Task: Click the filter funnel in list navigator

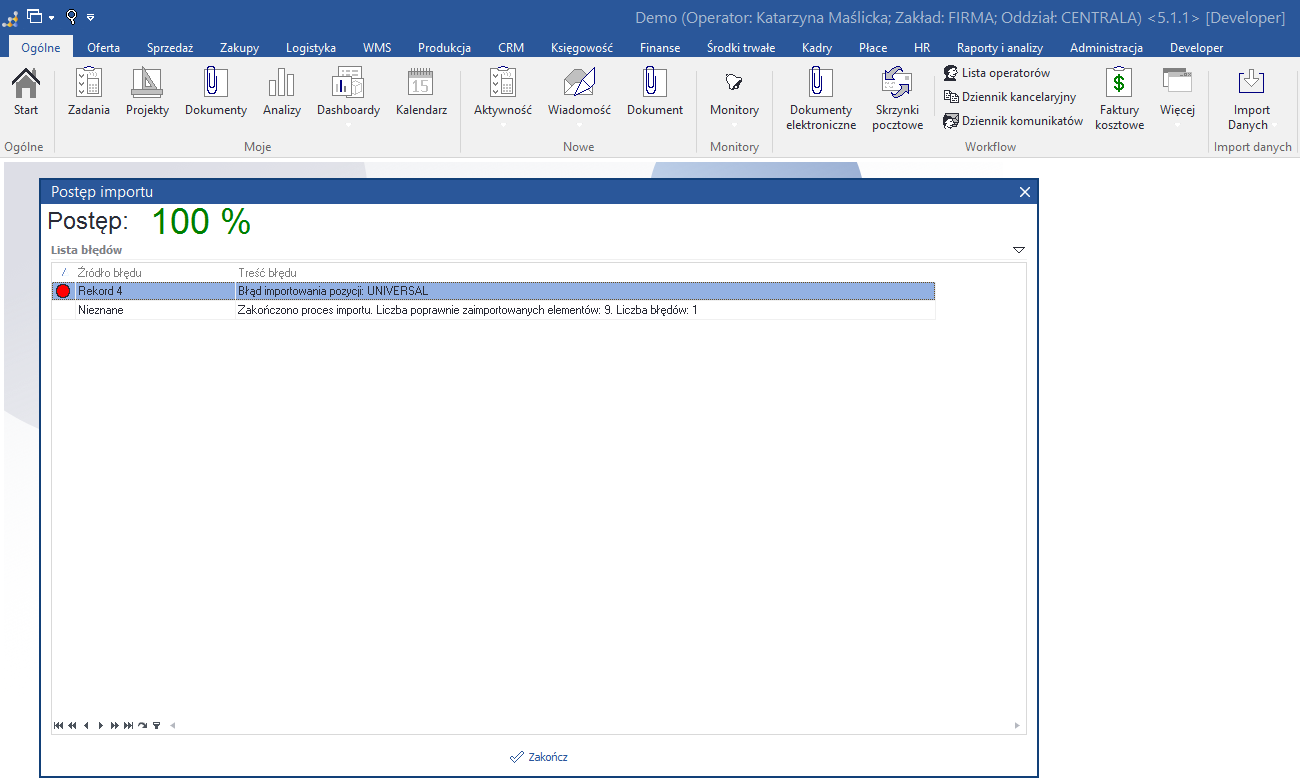Action: (156, 725)
